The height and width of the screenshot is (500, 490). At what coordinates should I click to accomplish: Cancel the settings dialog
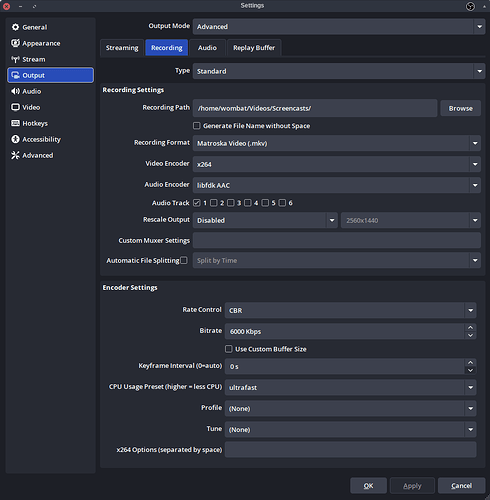461,486
